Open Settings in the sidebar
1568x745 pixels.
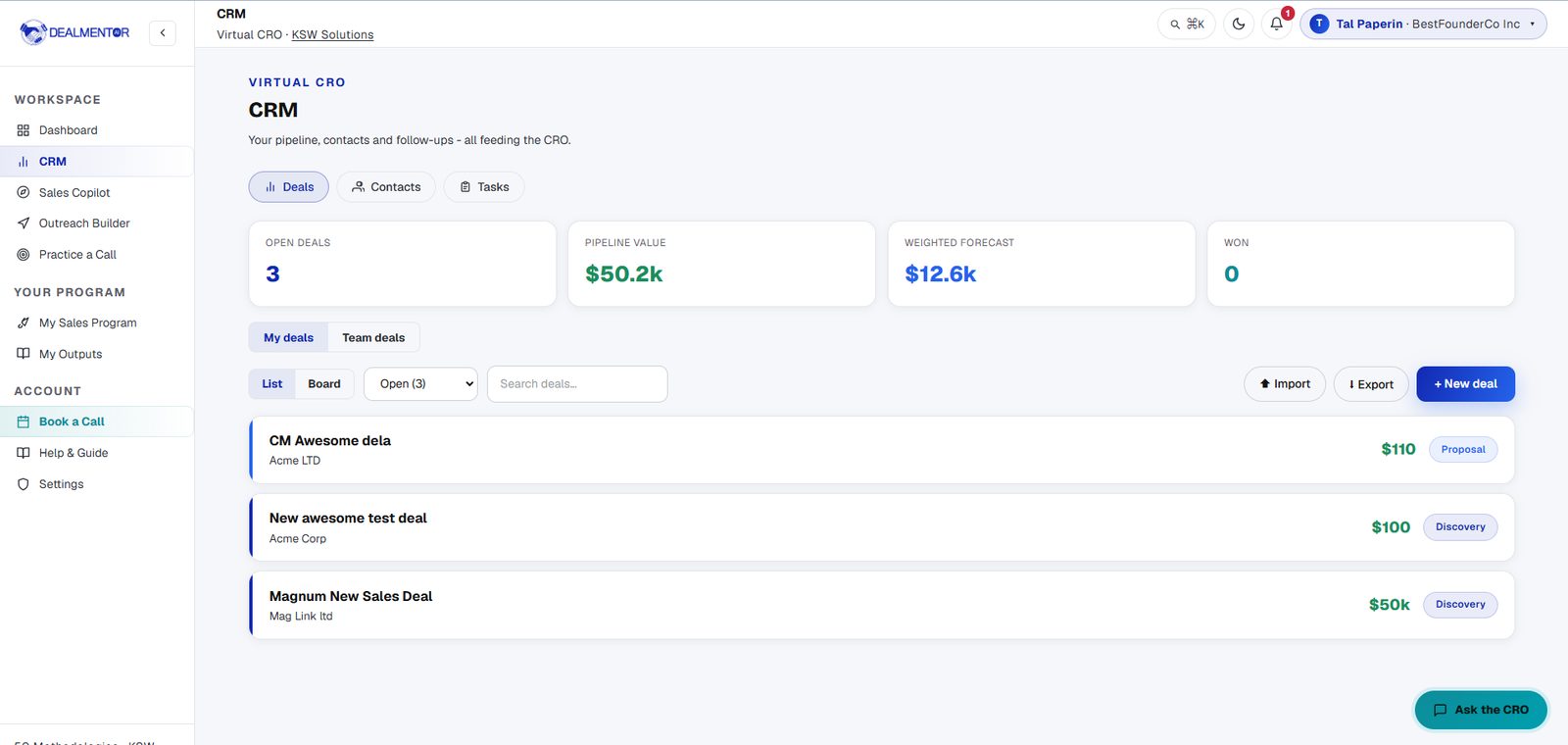click(x=96, y=484)
